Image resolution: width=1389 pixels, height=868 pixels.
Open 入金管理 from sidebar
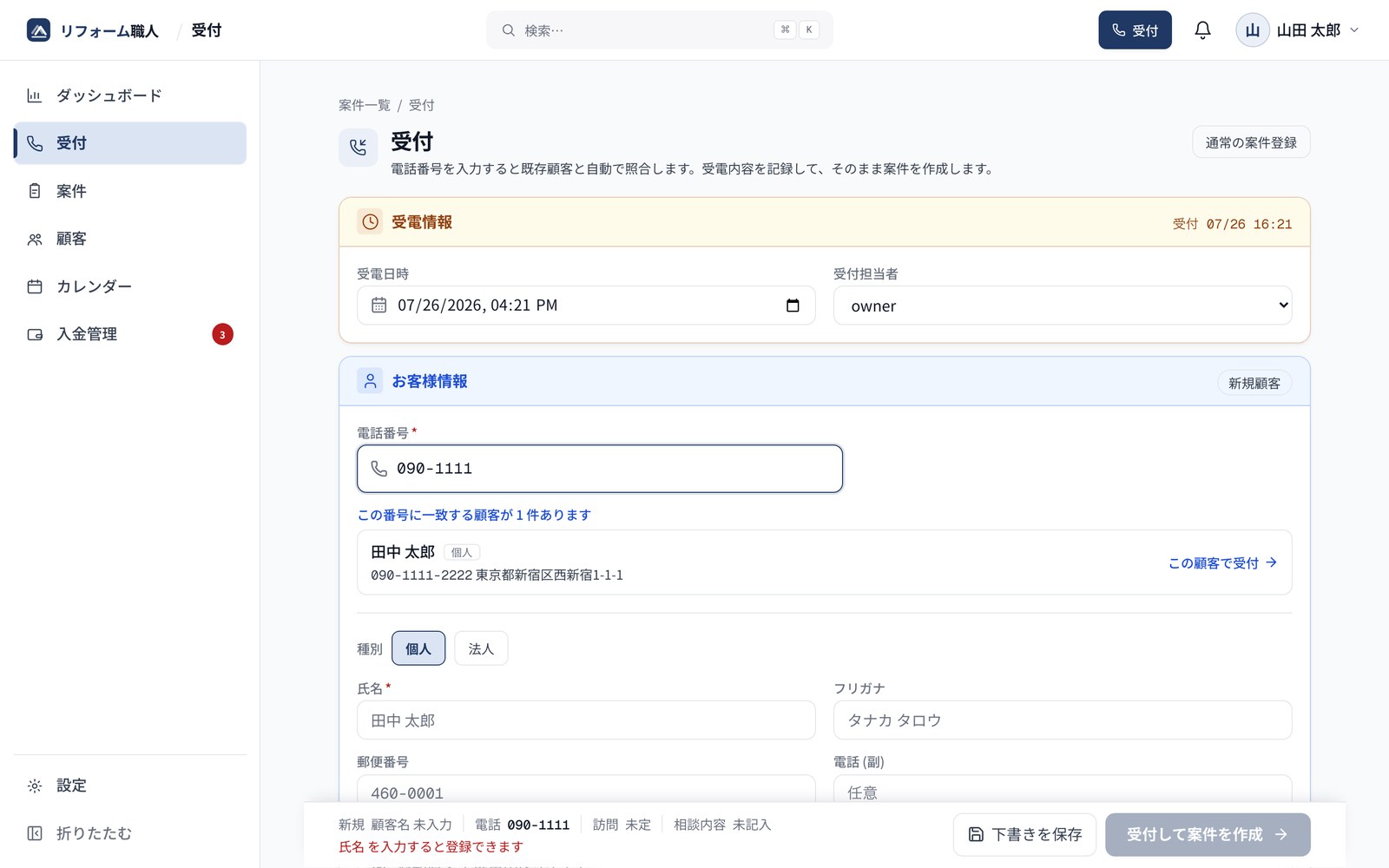click(x=130, y=334)
